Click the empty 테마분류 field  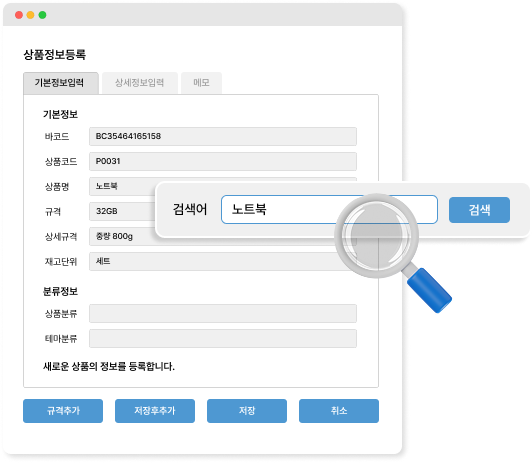coord(223,339)
